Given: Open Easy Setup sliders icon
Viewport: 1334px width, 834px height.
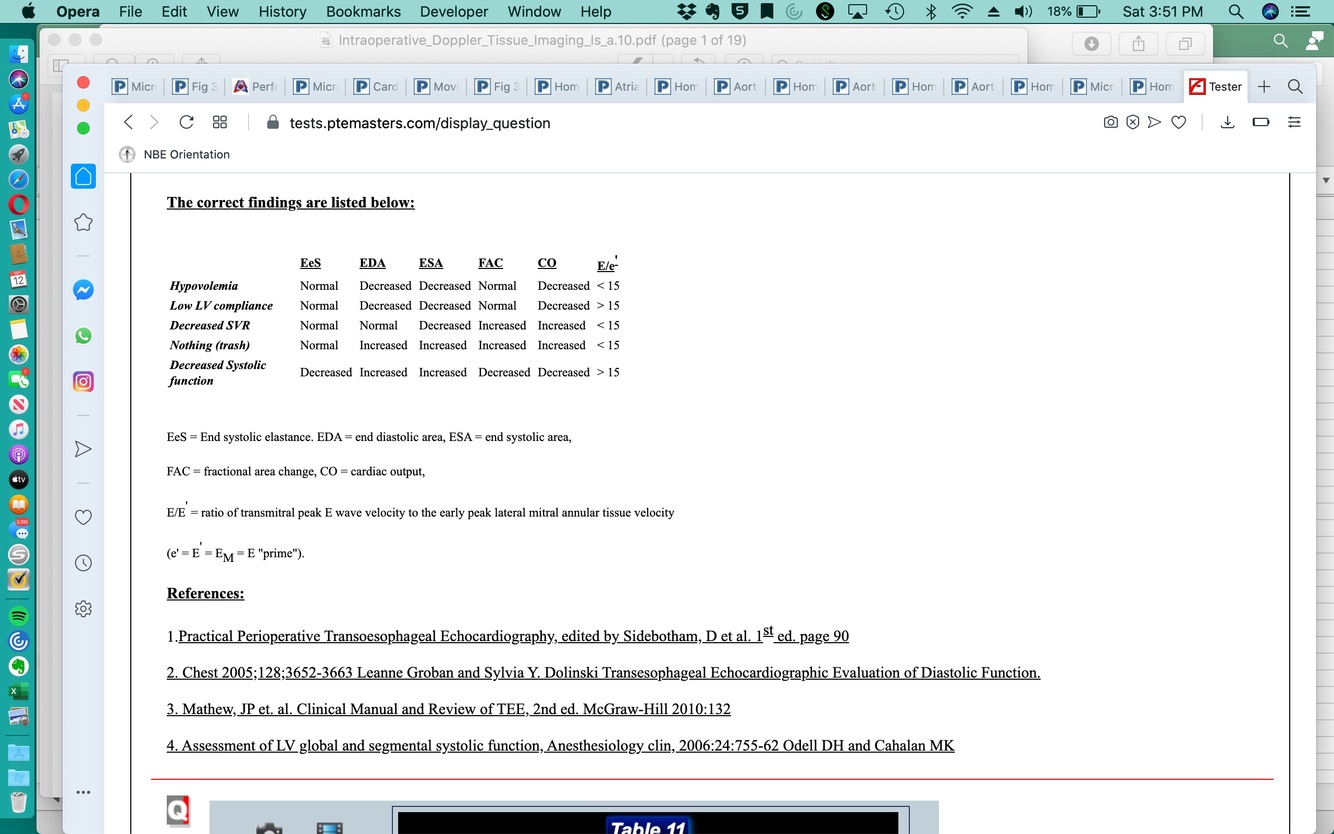Looking at the screenshot, I should (1294, 122).
